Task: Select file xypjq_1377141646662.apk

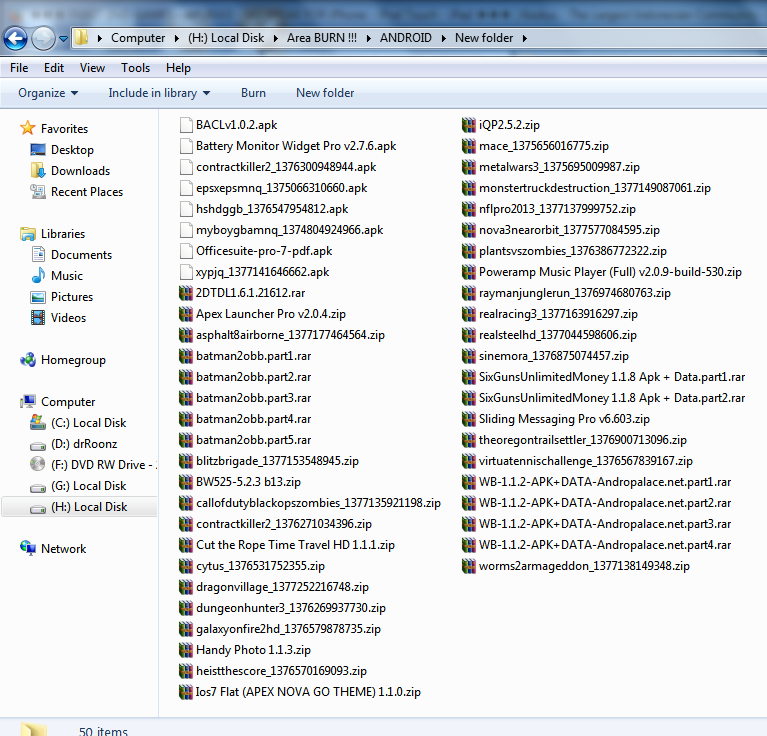Action: pyautogui.click(x=262, y=272)
